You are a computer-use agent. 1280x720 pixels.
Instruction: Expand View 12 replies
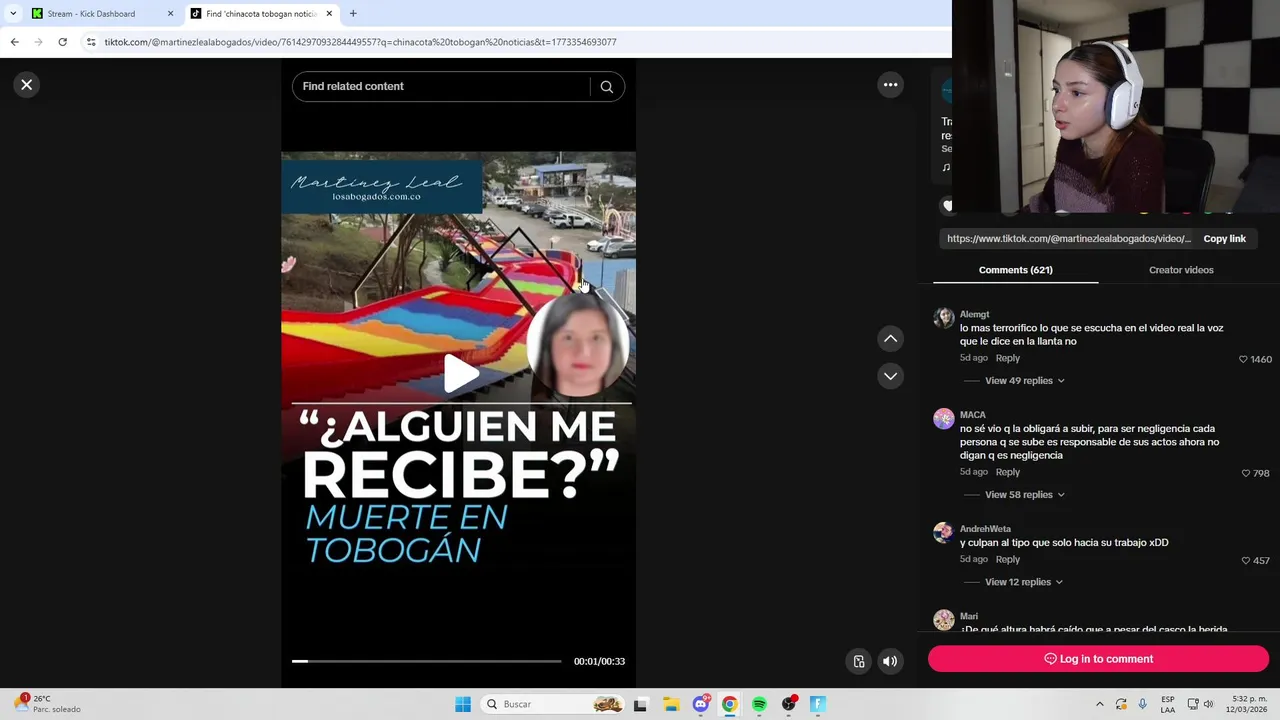tap(1023, 582)
